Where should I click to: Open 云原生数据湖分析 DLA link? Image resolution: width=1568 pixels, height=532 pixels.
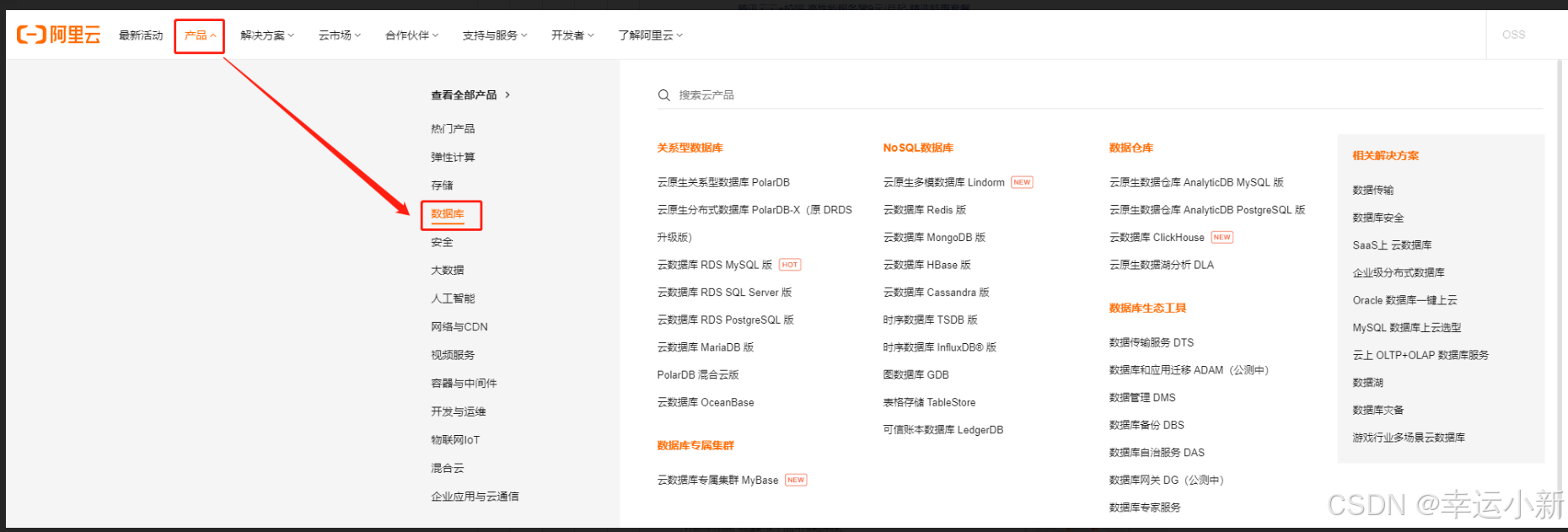point(1162,266)
